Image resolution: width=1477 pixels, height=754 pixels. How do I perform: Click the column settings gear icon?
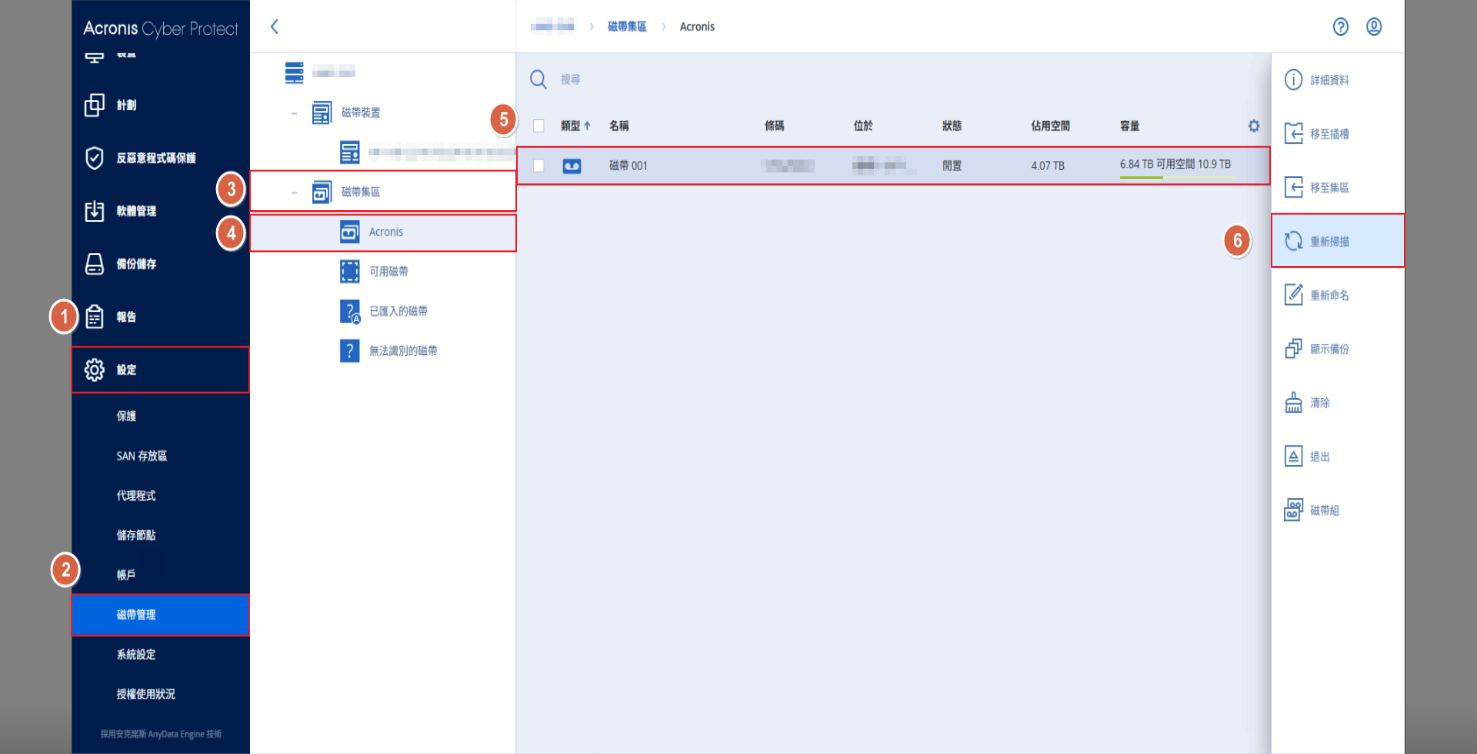(1254, 126)
